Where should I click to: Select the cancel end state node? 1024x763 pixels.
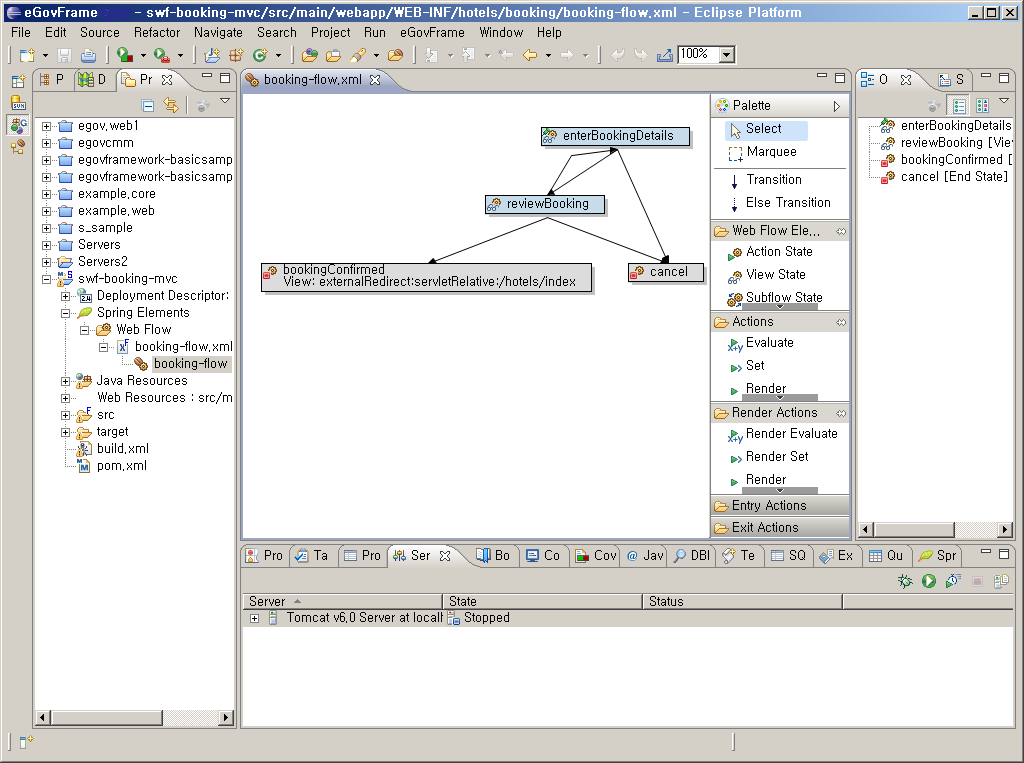[664, 271]
